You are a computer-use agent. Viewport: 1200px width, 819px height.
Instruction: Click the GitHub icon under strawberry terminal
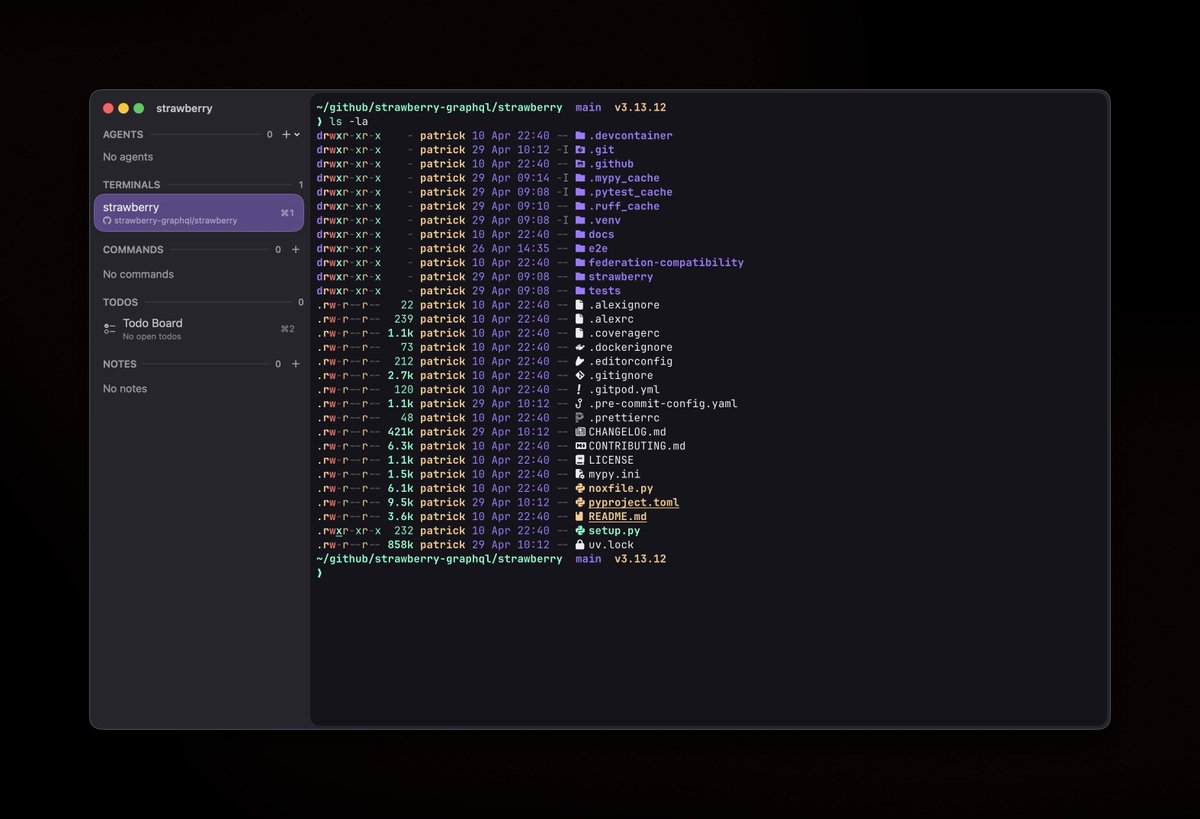point(108,220)
